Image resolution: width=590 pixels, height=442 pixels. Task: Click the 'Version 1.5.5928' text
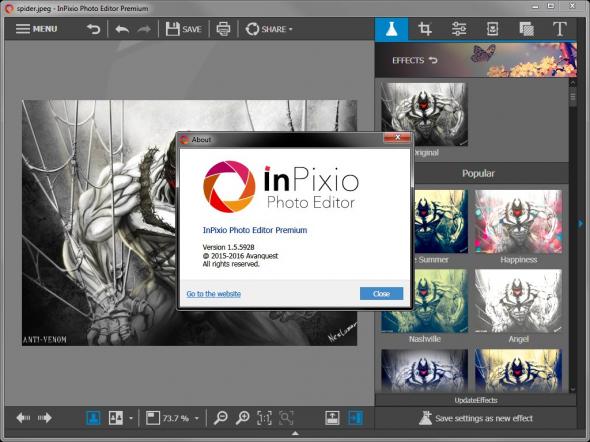pyautogui.click(x=228, y=247)
